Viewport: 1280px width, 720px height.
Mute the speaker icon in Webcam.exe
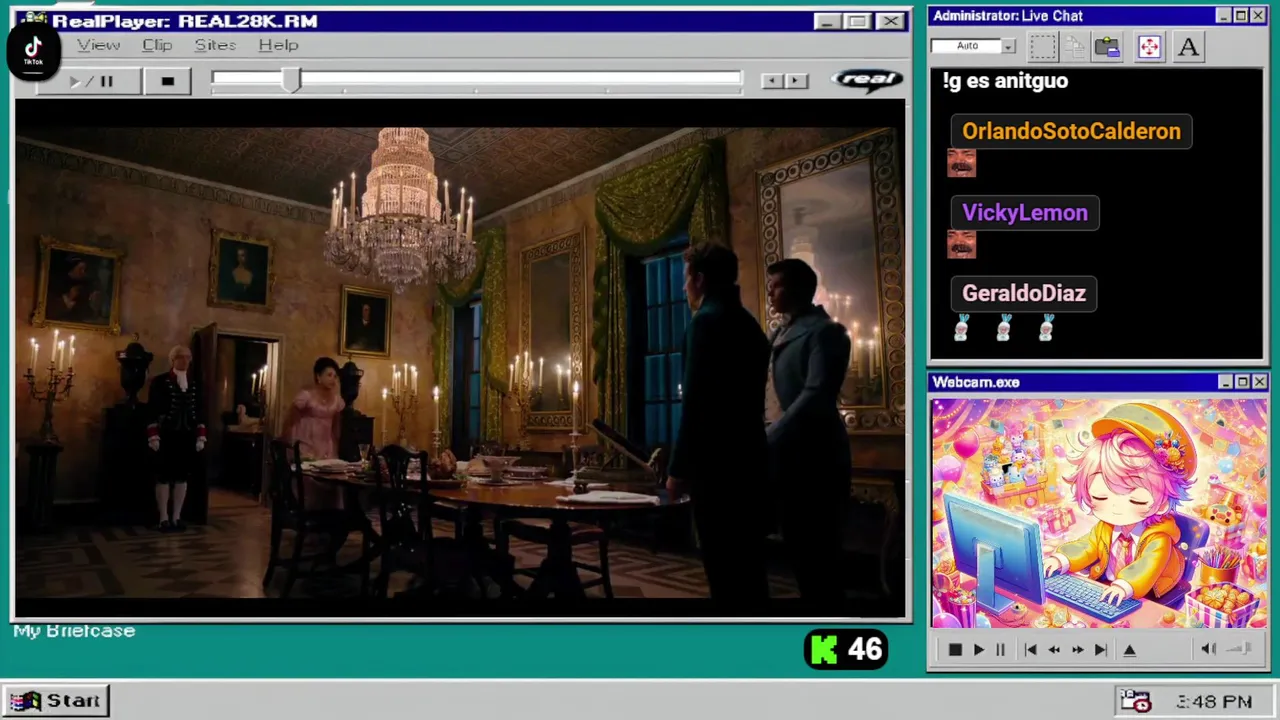point(1208,649)
